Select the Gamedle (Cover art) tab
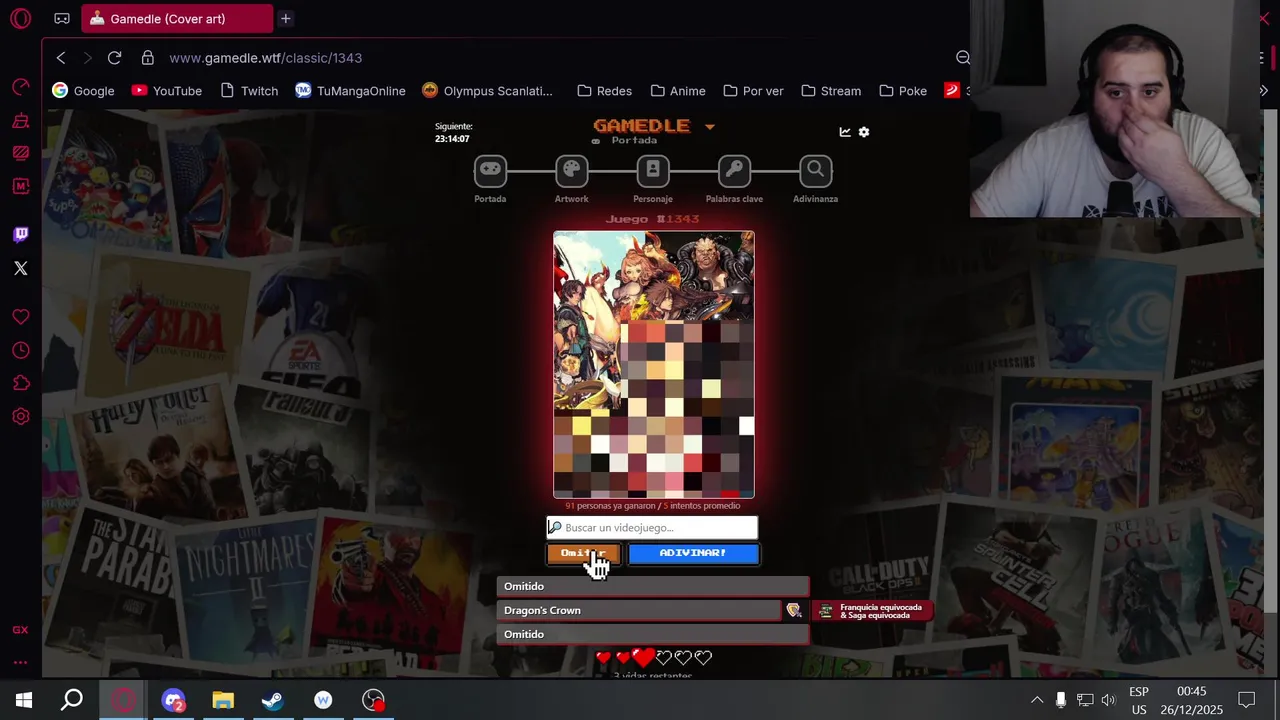 pos(176,19)
